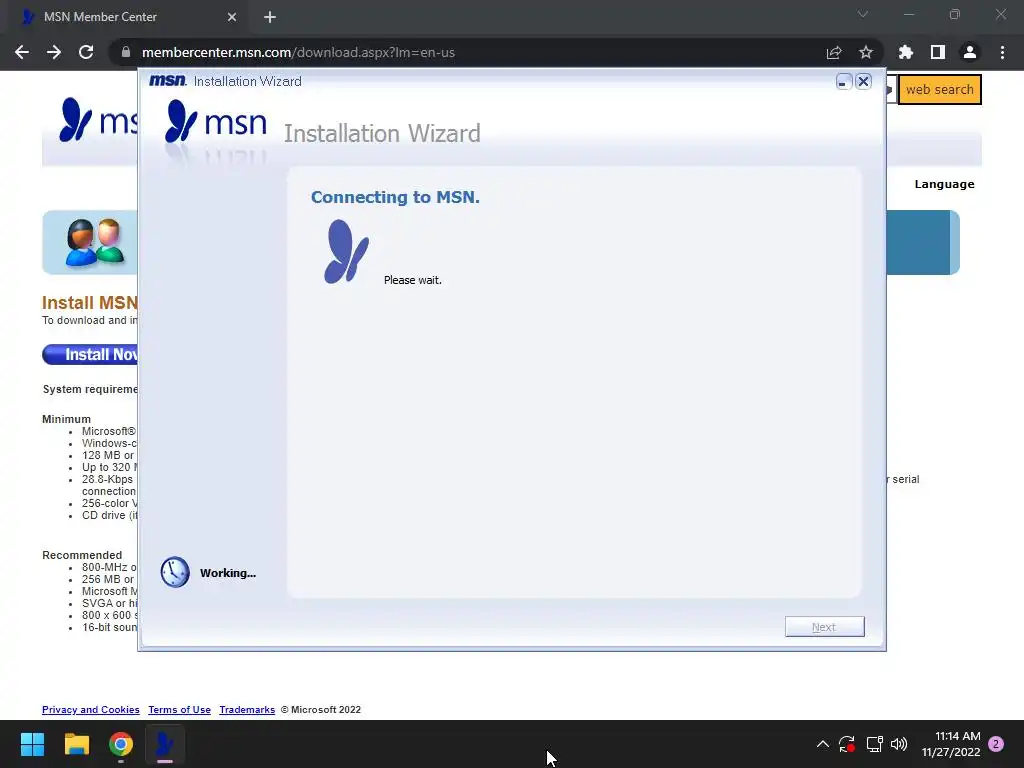Close the MSN Installation Wizard window
This screenshot has height=768, width=1024.
coord(863,82)
